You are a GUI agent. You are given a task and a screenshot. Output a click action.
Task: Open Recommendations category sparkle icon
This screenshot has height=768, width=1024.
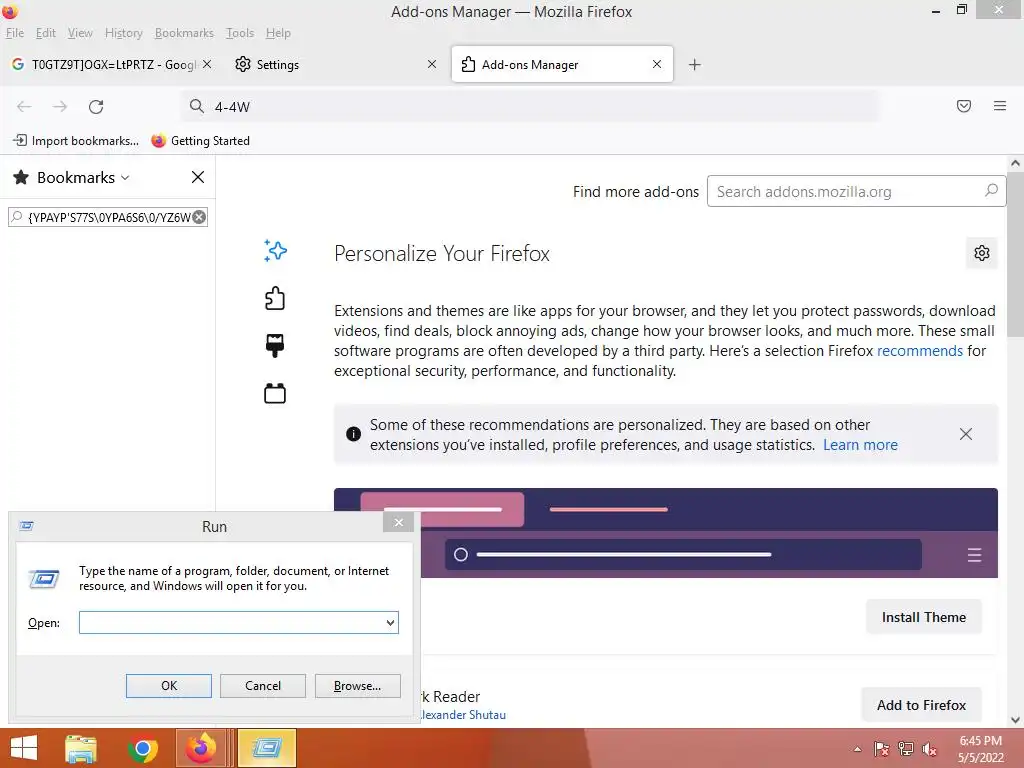[x=275, y=251]
